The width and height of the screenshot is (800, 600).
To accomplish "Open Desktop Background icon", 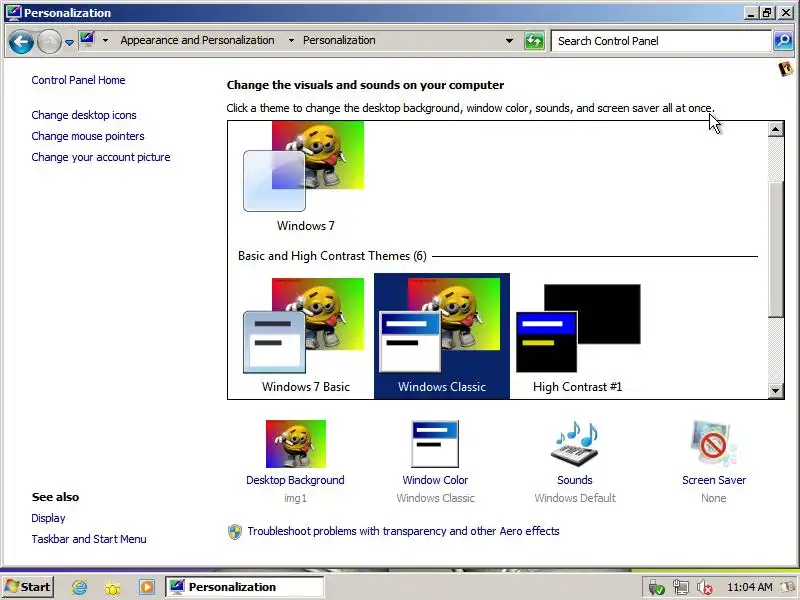I will coord(295,444).
